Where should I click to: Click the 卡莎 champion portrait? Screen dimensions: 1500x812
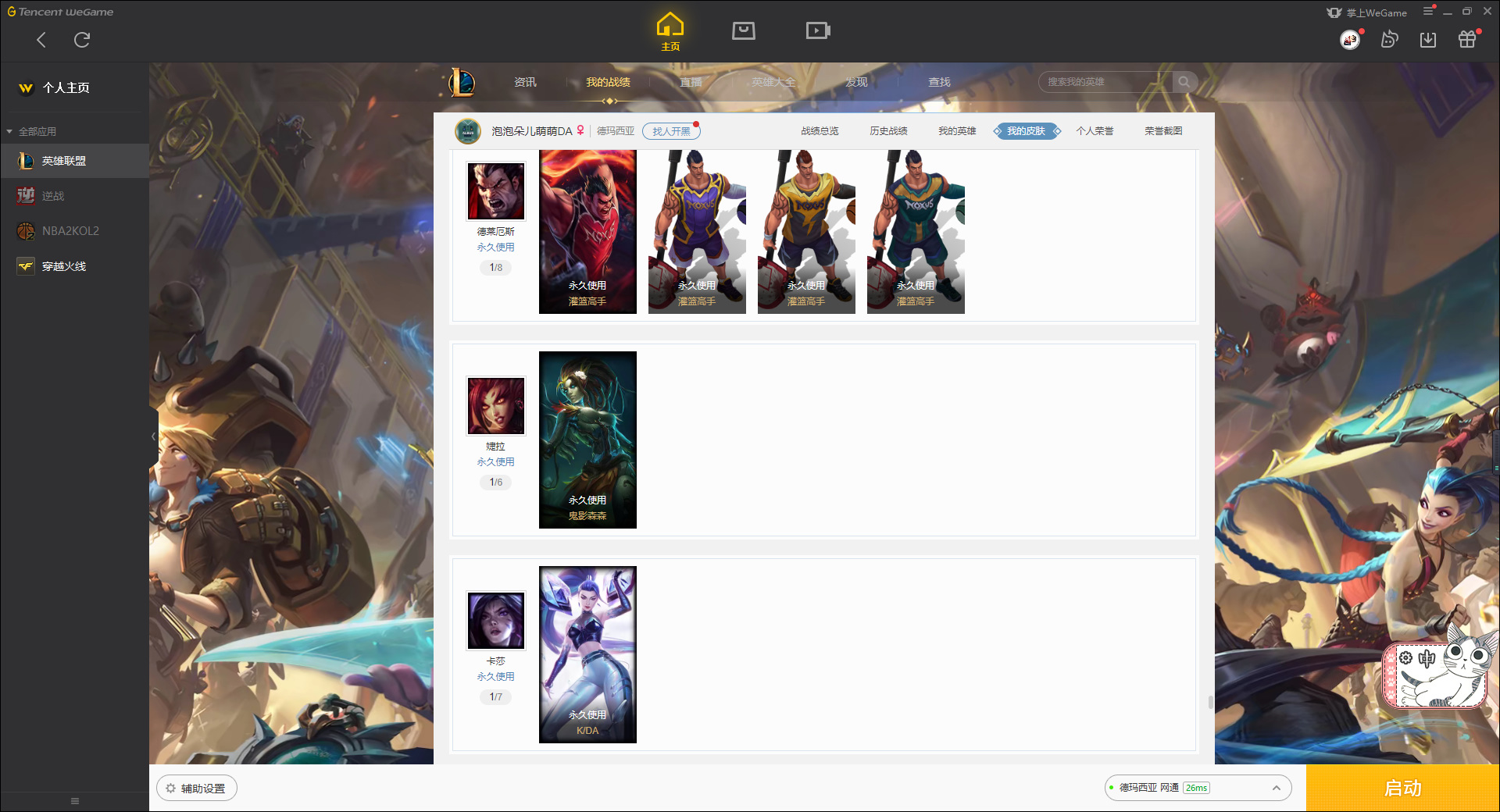[x=496, y=621]
